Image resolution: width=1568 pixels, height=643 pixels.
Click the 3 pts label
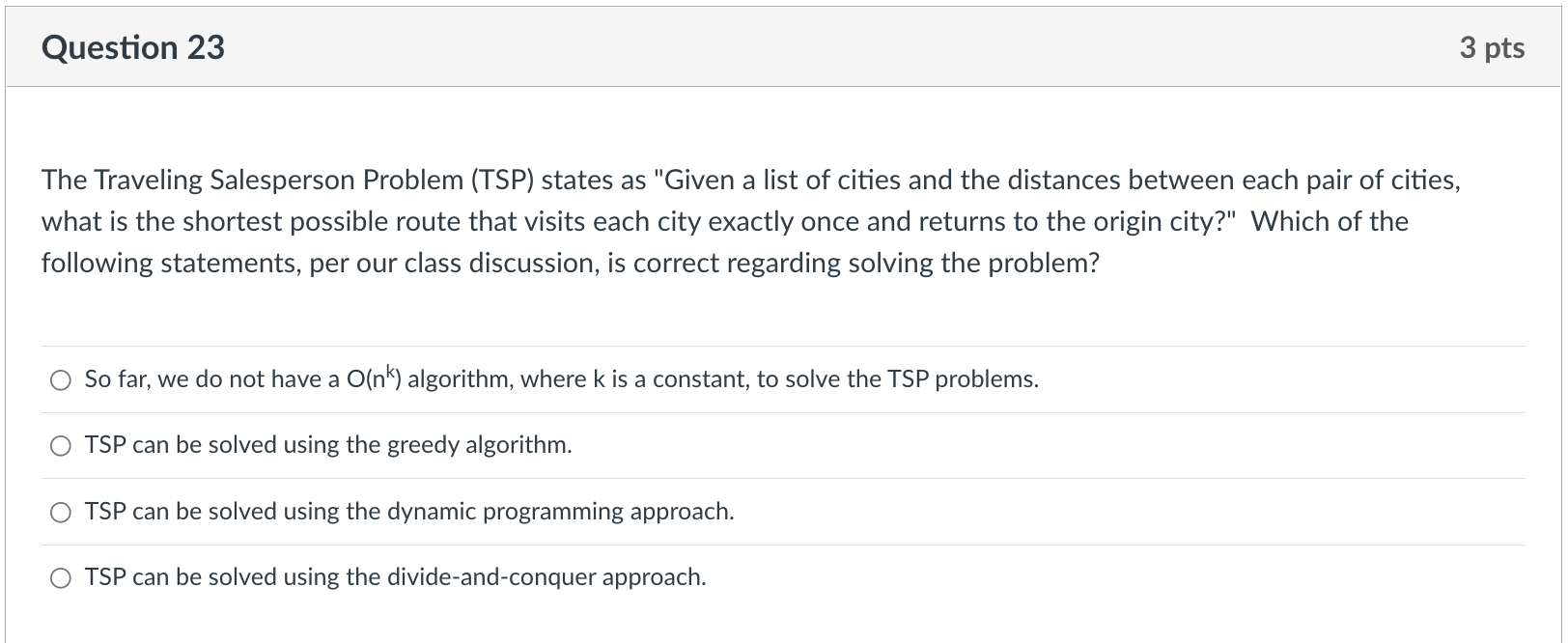coord(1491,46)
